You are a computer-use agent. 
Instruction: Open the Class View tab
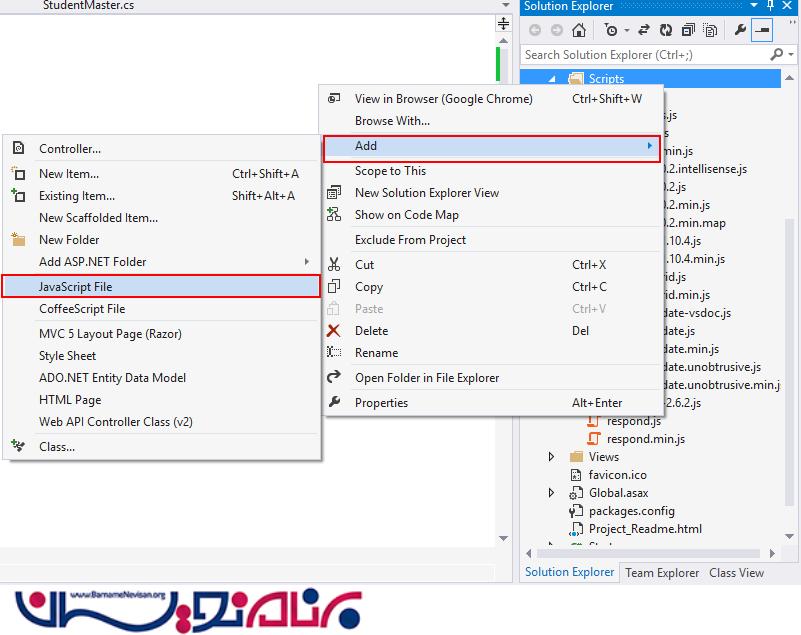tap(736, 573)
